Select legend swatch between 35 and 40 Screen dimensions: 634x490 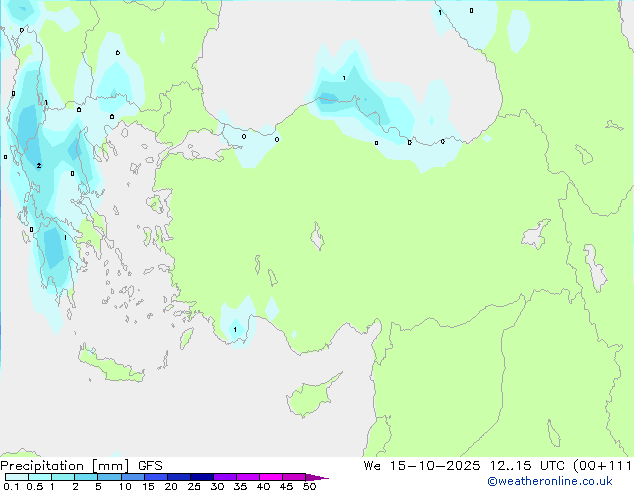[x=248, y=477]
